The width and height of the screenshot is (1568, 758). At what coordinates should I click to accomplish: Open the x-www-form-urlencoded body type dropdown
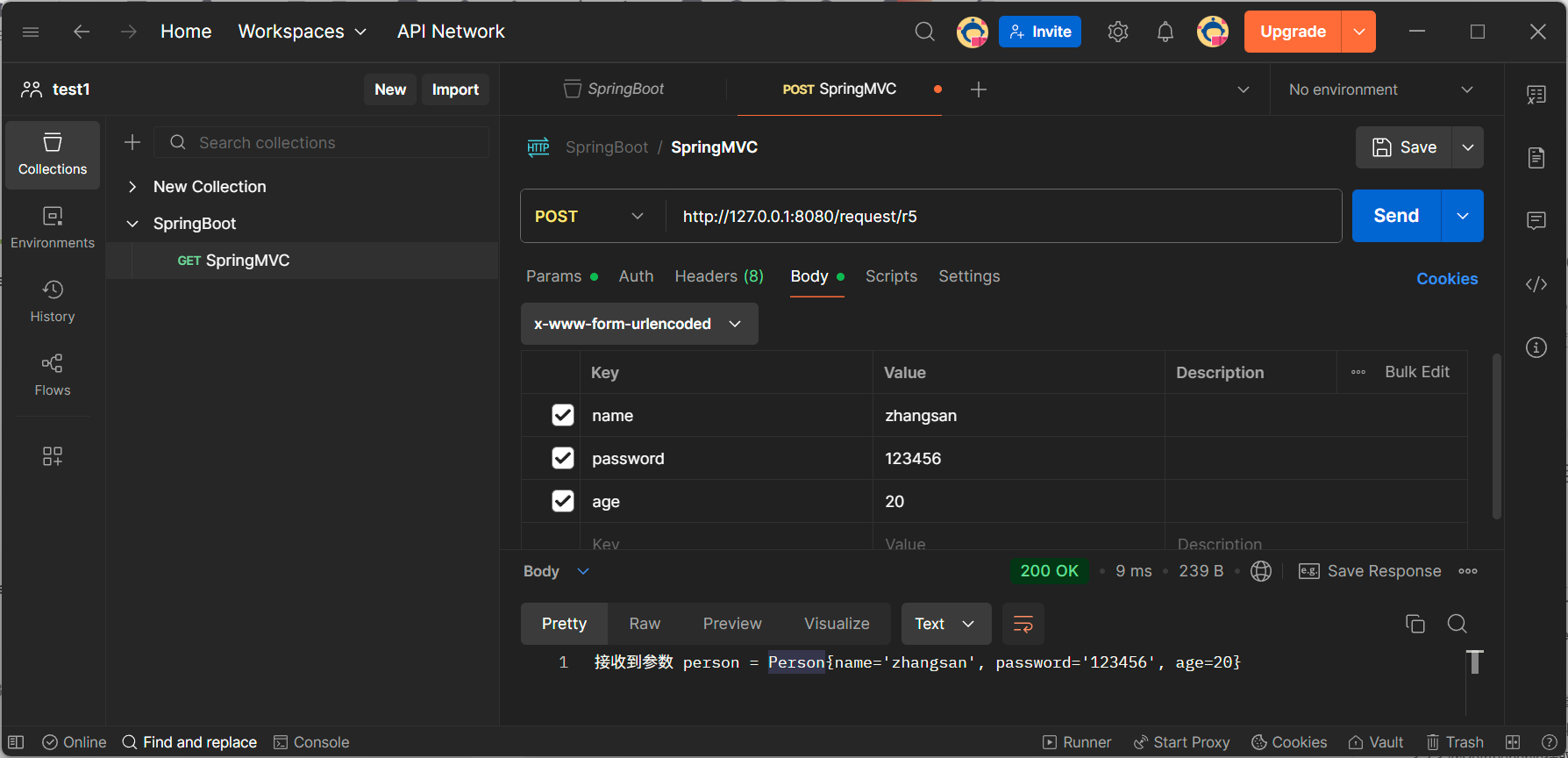pos(639,324)
